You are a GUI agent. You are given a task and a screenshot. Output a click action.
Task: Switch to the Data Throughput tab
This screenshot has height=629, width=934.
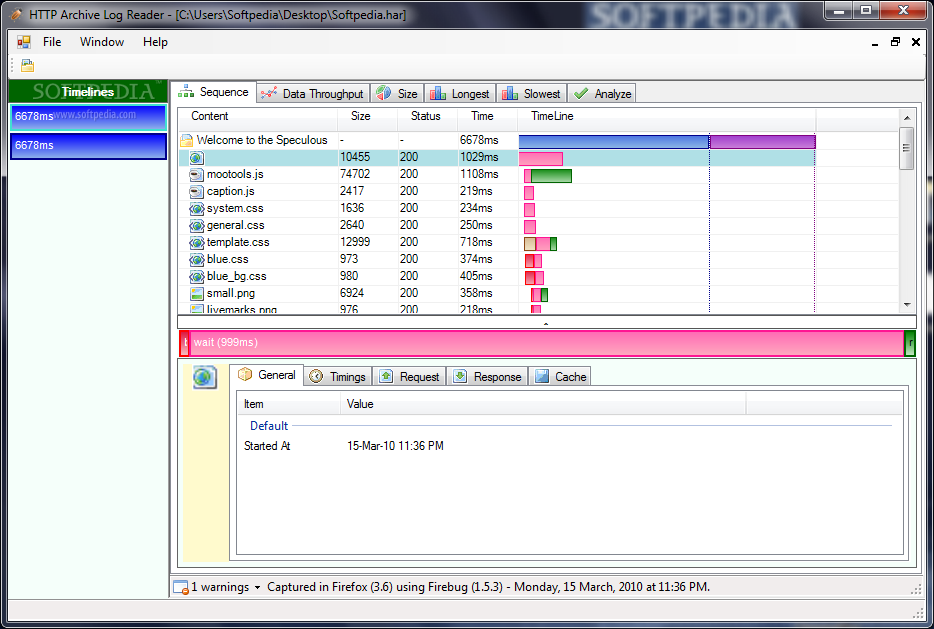(313, 94)
